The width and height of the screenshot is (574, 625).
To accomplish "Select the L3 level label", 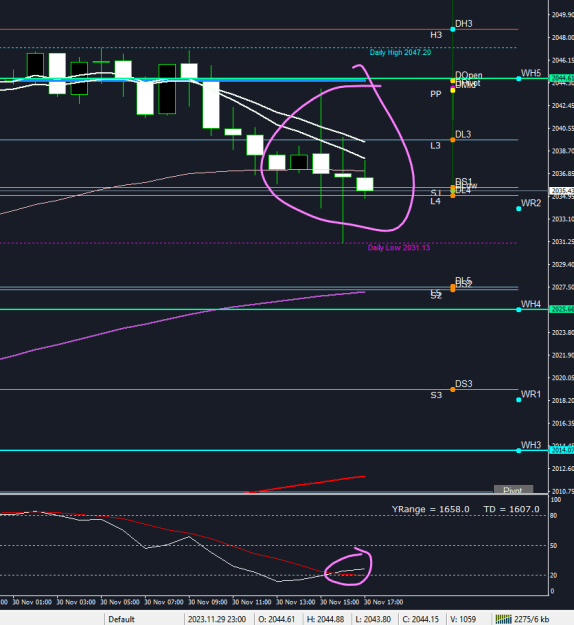I will click(435, 145).
